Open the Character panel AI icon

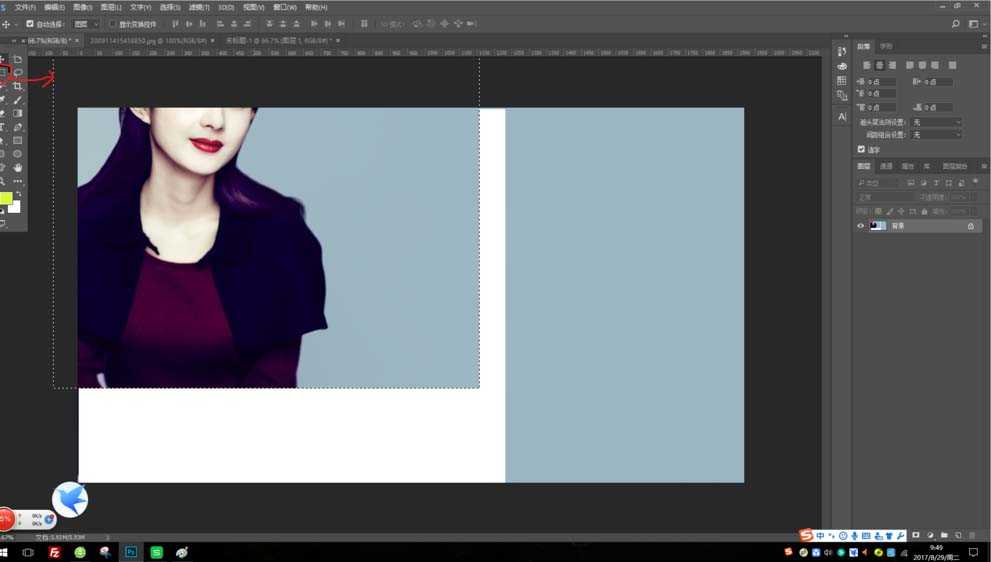pos(842,117)
